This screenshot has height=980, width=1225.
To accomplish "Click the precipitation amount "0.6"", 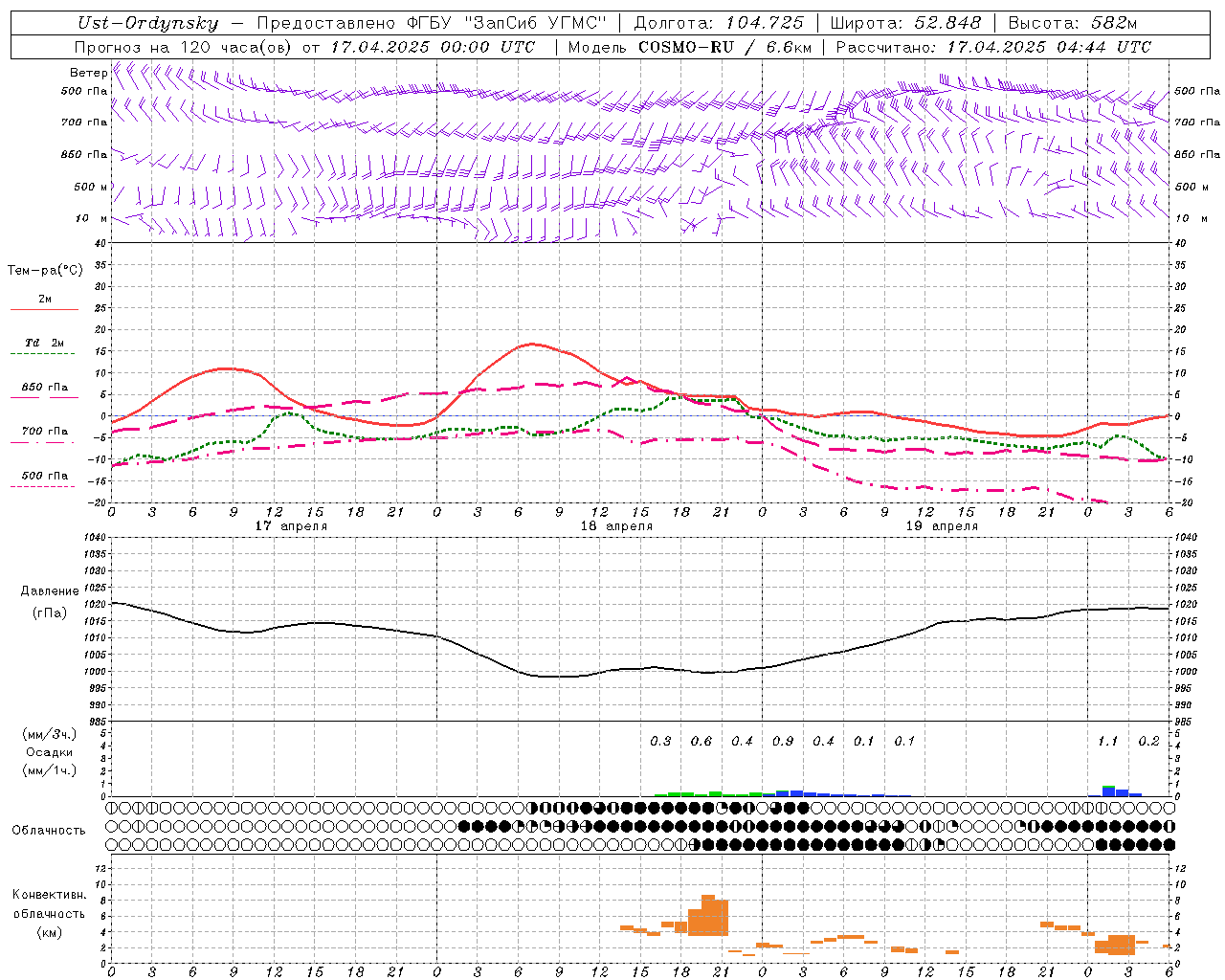I will tap(702, 741).
